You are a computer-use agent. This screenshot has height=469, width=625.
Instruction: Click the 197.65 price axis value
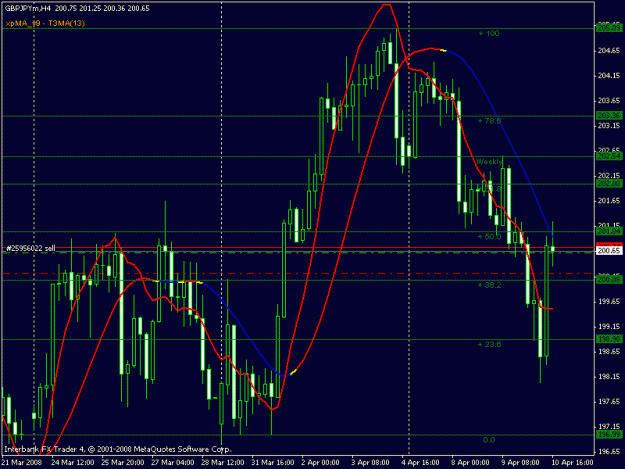(x=609, y=401)
